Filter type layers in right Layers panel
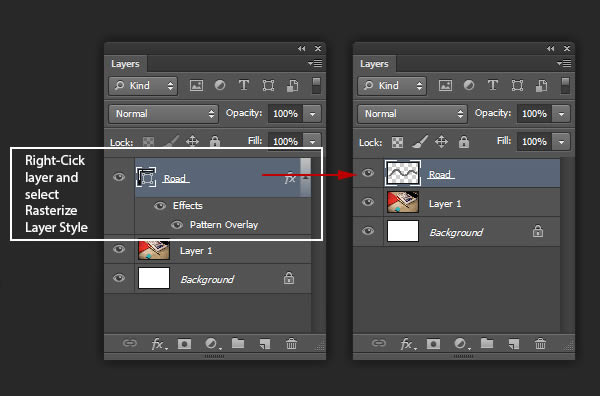600x396 pixels. coord(492,85)
